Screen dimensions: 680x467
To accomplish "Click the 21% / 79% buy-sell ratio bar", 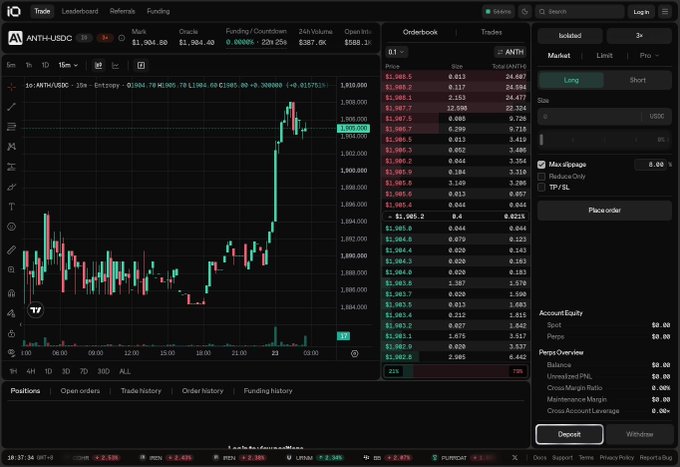I will 455,371.
